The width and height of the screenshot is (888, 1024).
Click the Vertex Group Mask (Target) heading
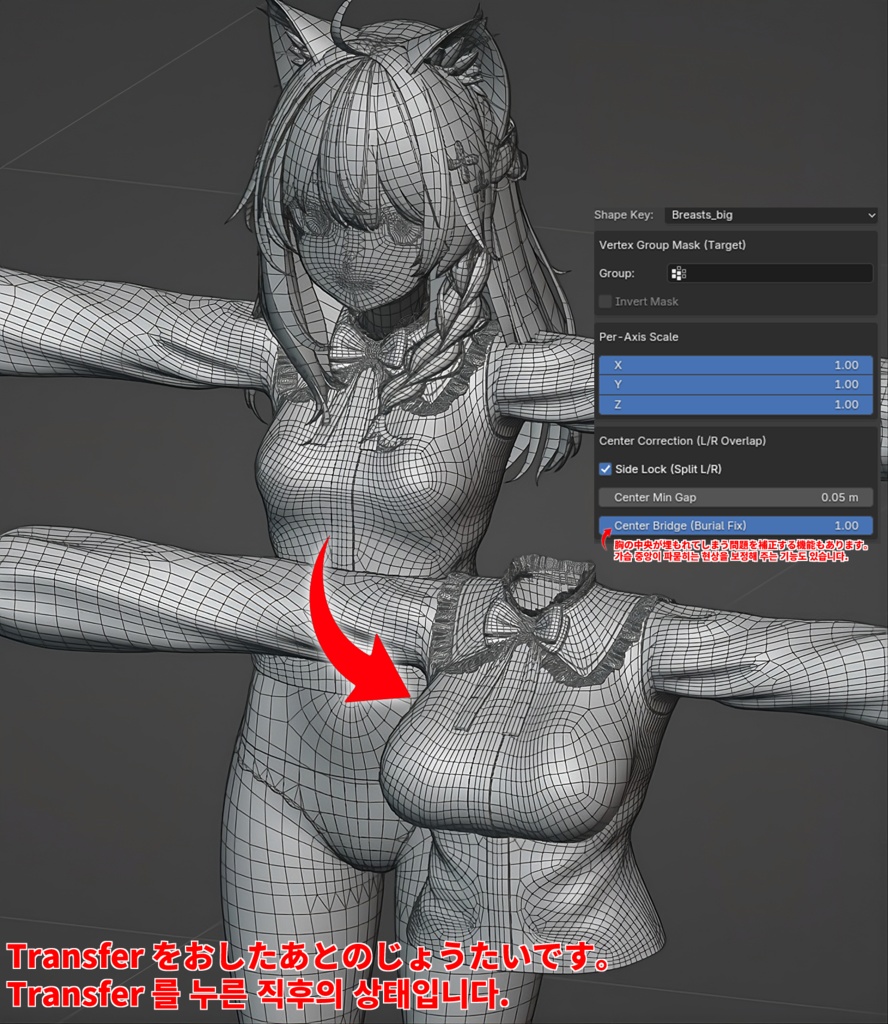(x=672, y=245)
